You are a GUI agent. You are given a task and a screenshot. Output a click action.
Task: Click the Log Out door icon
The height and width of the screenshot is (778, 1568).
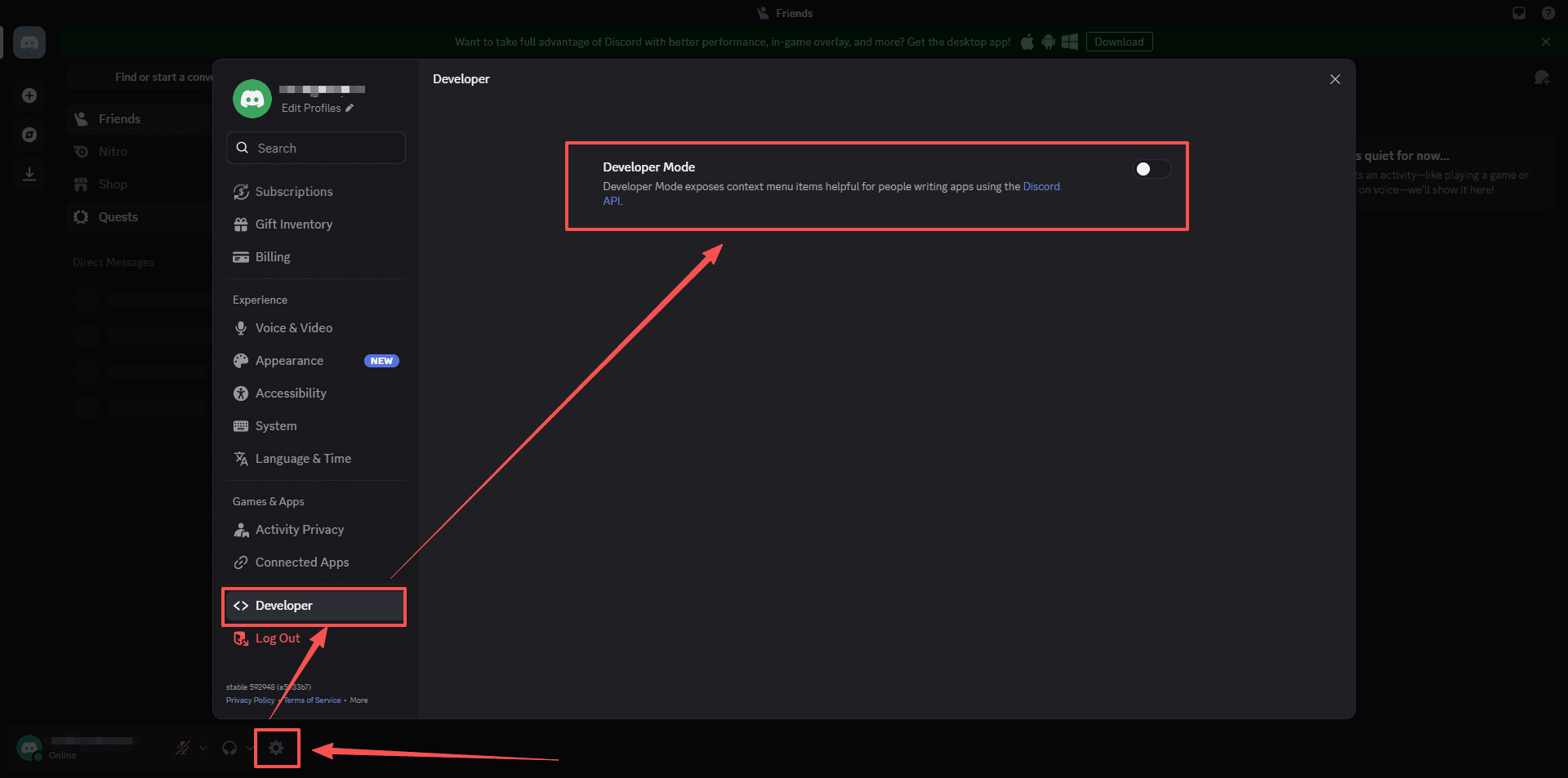(x=241, y=638)
